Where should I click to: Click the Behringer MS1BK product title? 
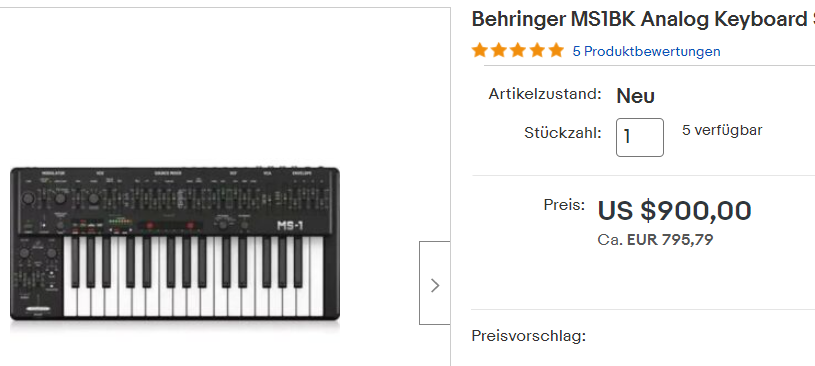click(x=643, y=20)
